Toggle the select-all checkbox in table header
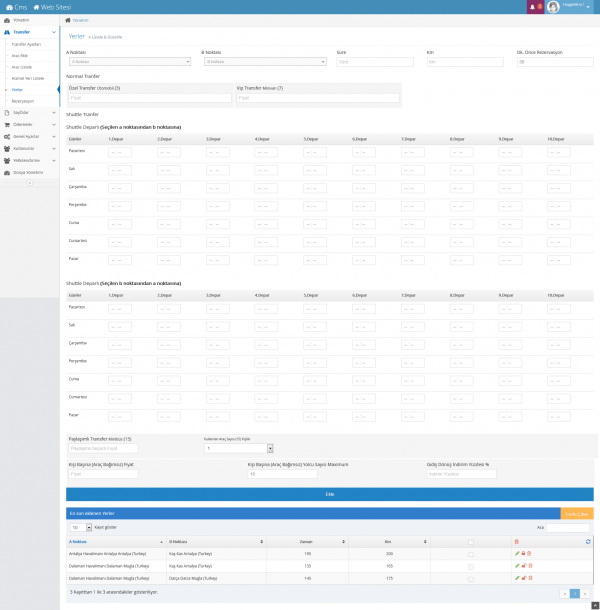This screenshot has width=600, height=610. coord(471,541)
